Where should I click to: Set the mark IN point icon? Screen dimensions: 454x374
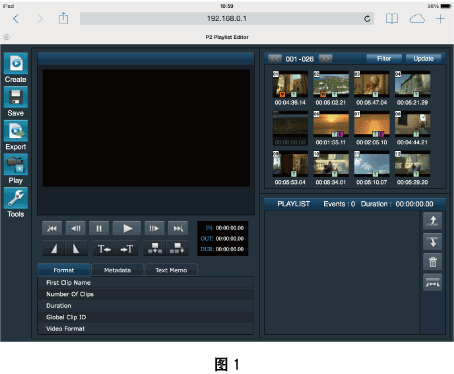(54, 248)
